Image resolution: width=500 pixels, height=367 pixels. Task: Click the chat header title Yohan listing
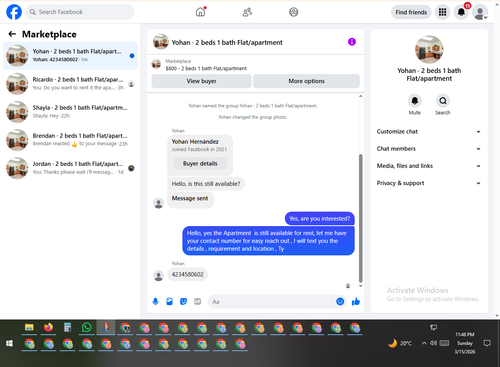point(227,42)
